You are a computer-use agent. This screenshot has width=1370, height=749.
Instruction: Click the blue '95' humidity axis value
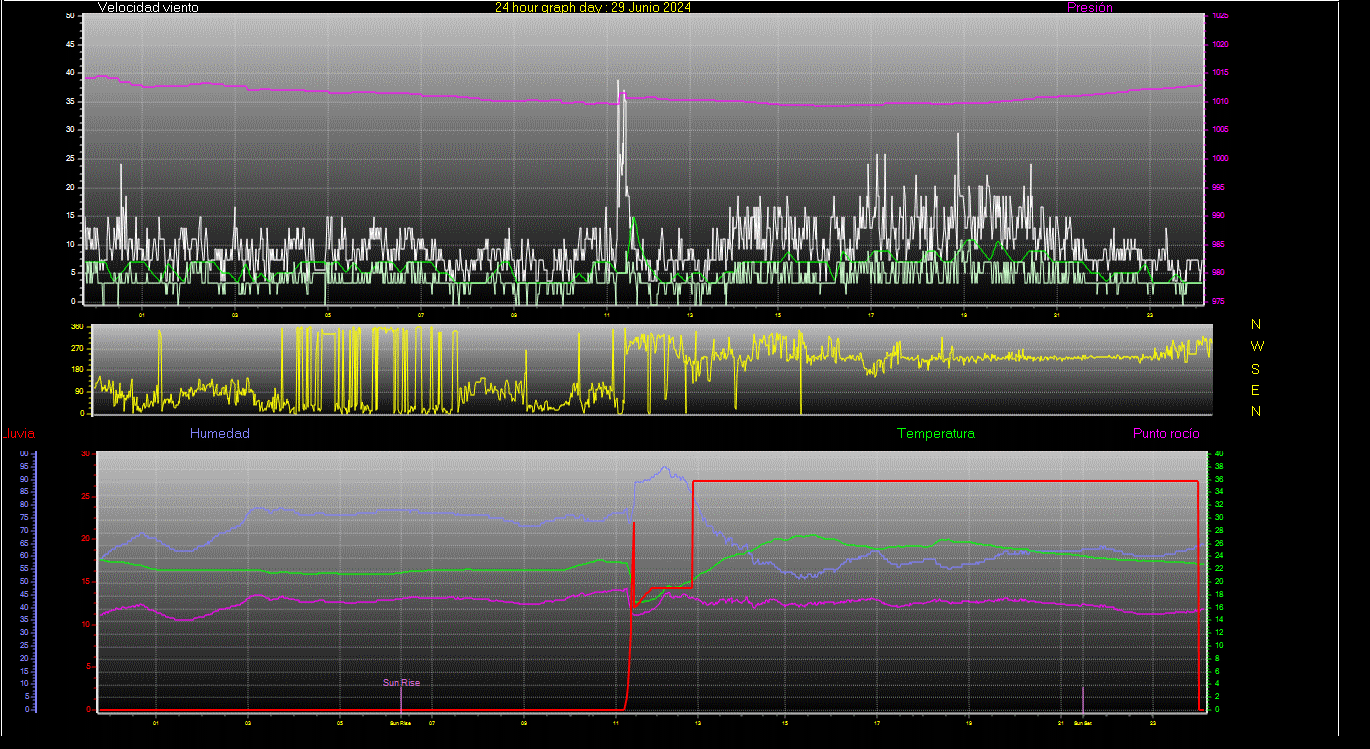click(x=24, y=466)
